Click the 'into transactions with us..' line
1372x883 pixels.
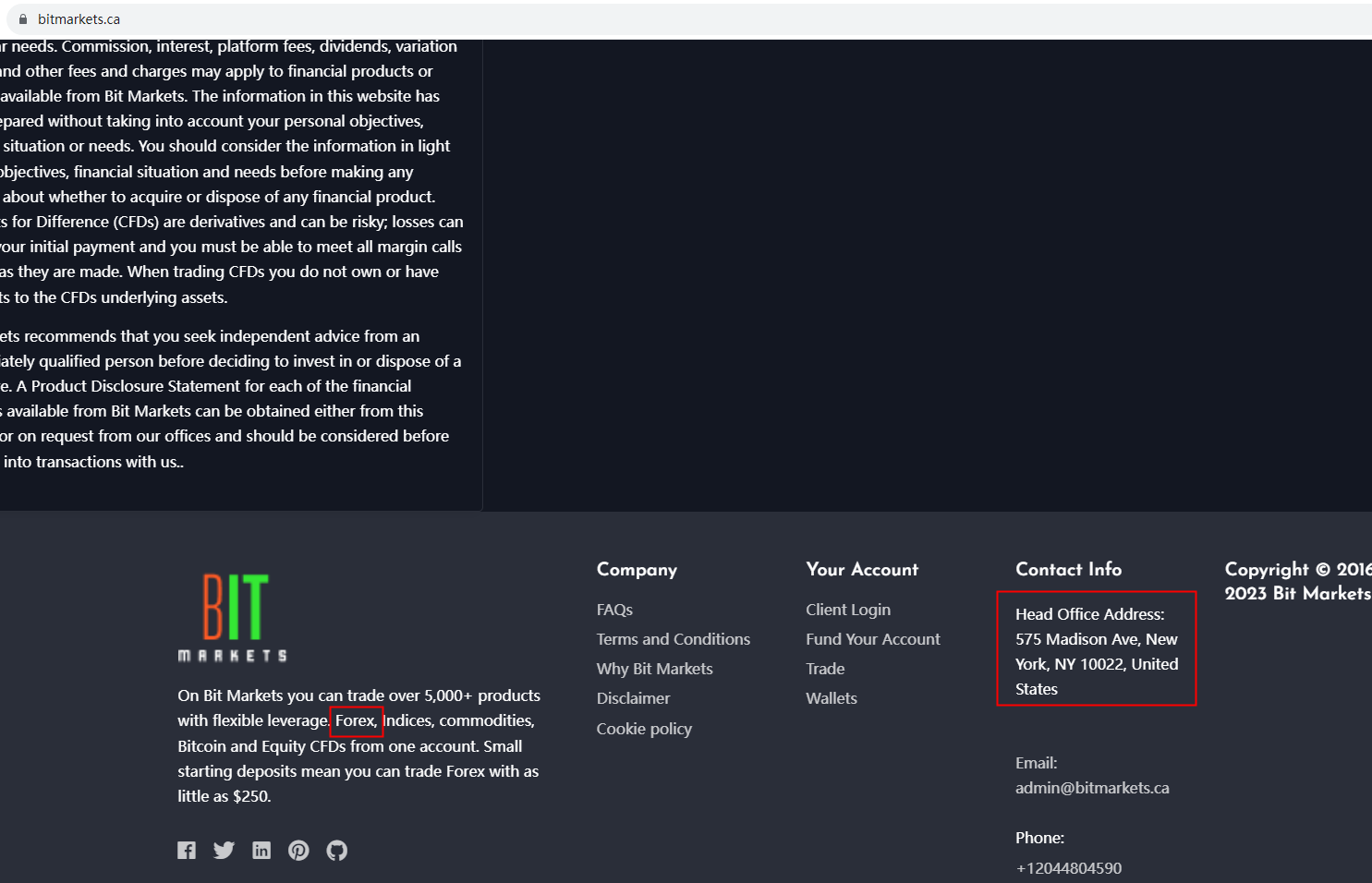coord(92,462)
